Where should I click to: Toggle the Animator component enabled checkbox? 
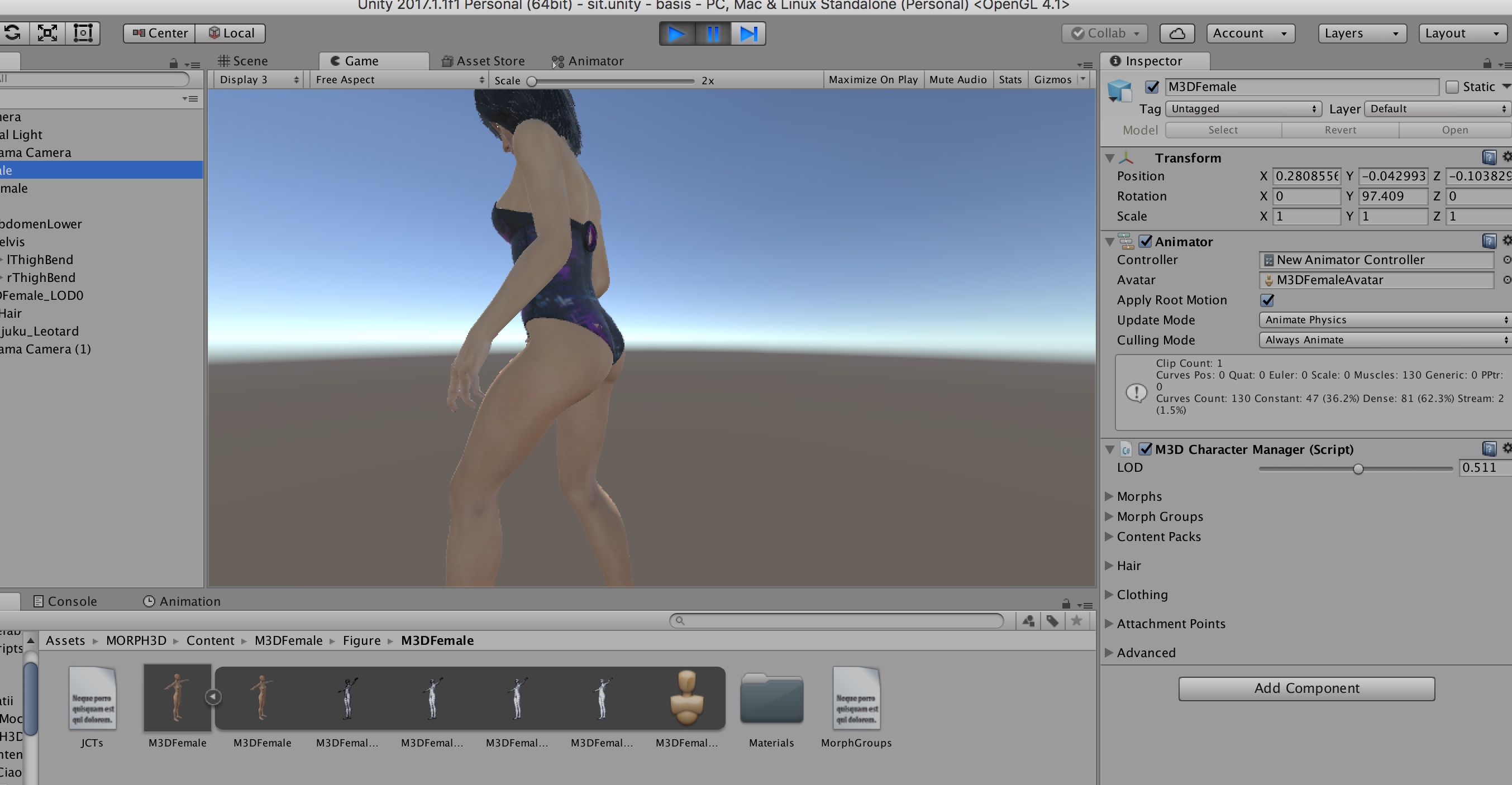(1145, 241)
